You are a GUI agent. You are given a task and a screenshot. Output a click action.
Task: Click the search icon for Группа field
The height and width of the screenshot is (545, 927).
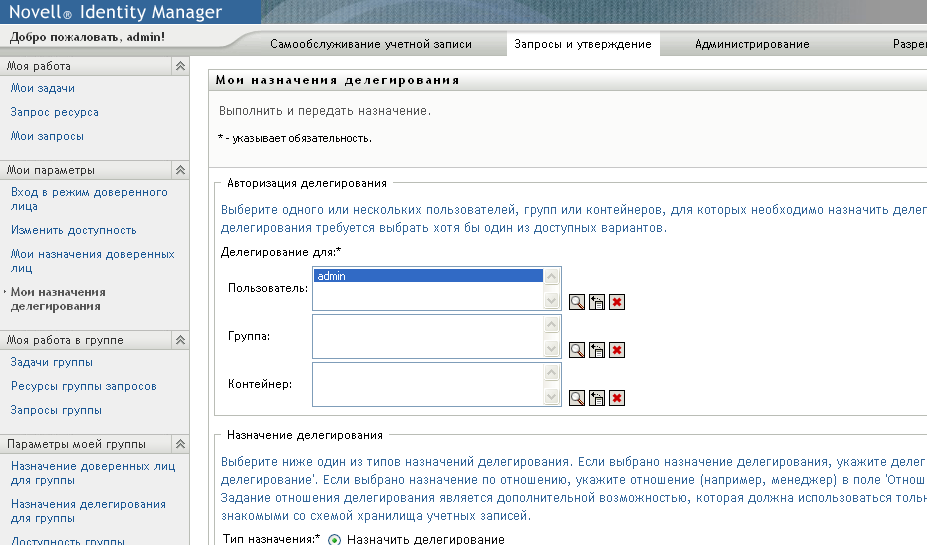coord(577,350)
